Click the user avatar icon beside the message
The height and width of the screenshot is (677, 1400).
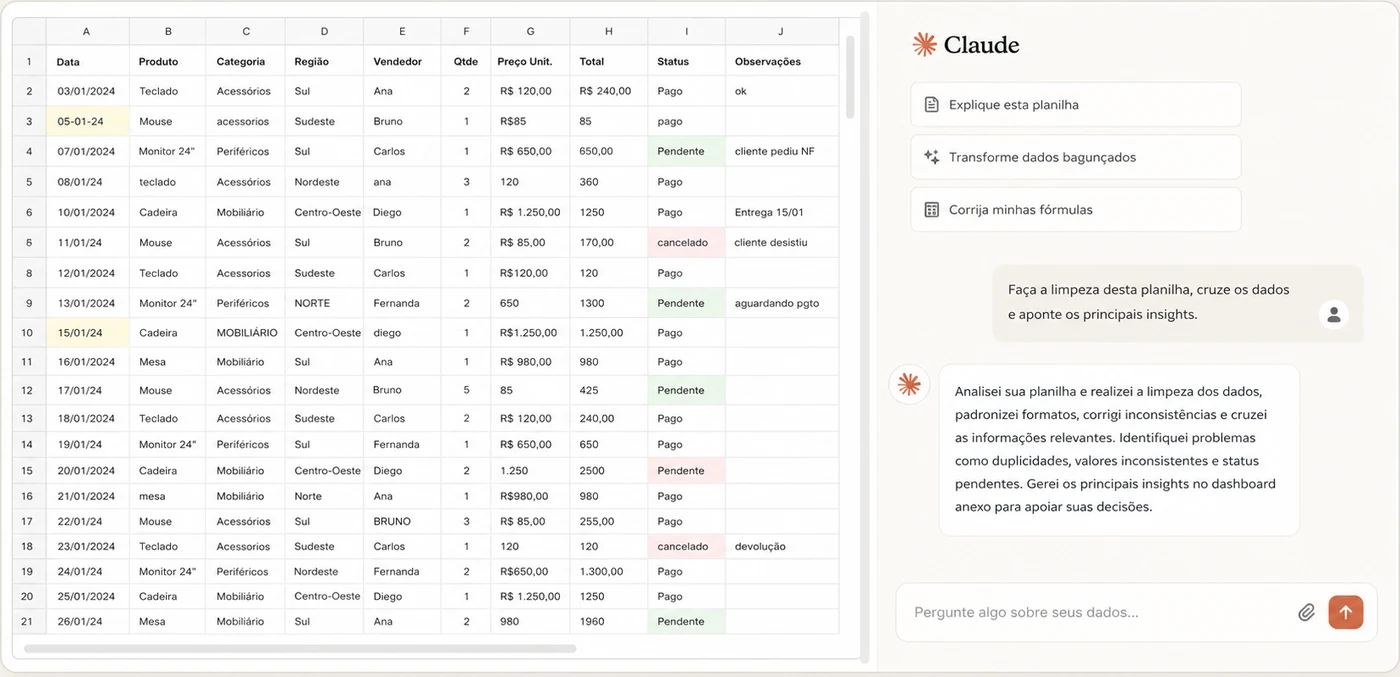(x=1333, y=315)
